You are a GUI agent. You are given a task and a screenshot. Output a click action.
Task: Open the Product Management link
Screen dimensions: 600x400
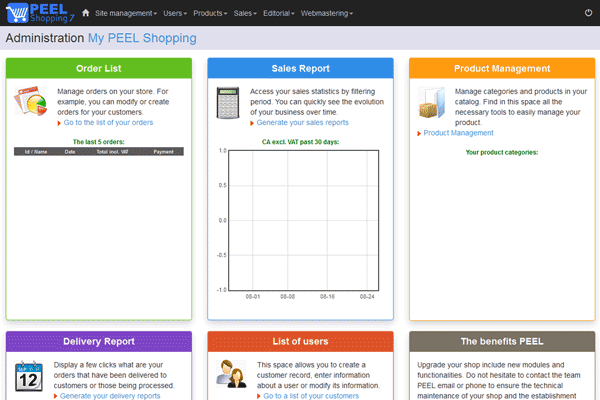458,132
